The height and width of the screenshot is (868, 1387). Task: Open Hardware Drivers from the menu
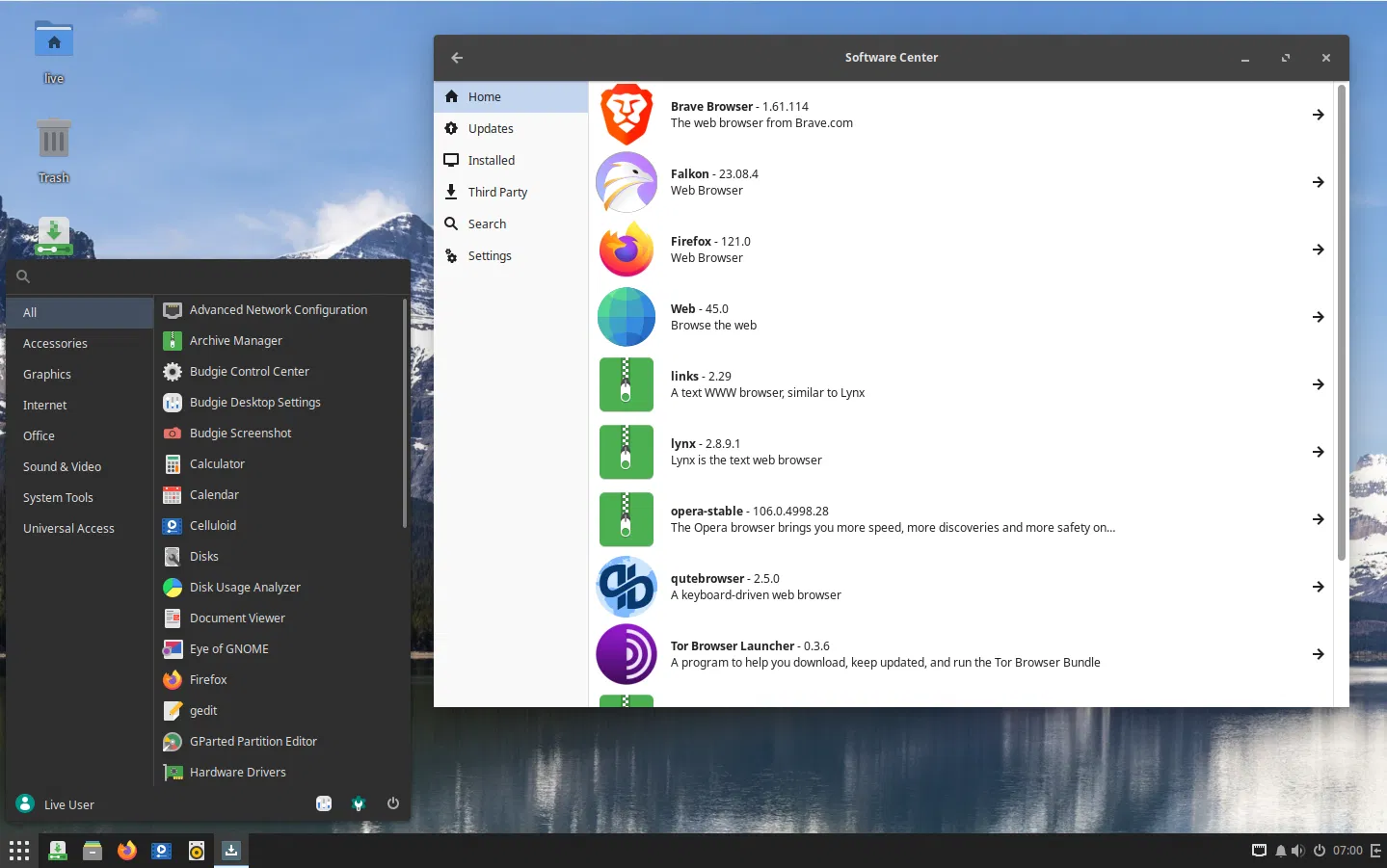pos(279,772)
